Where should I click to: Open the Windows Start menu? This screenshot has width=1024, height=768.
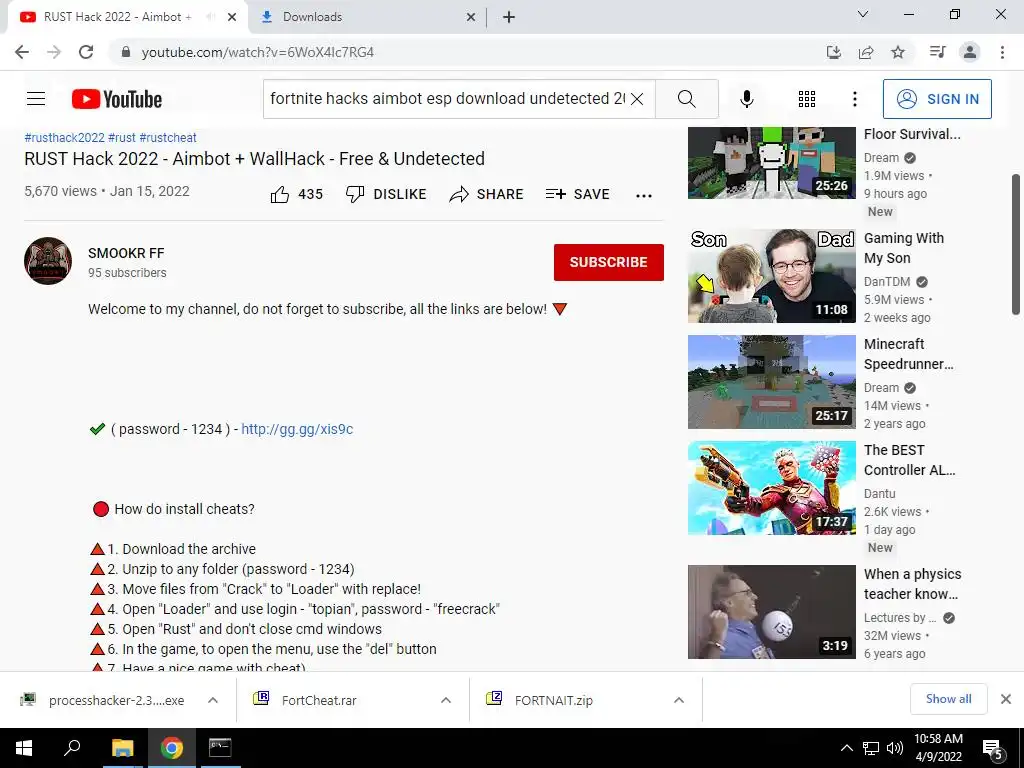24,748
